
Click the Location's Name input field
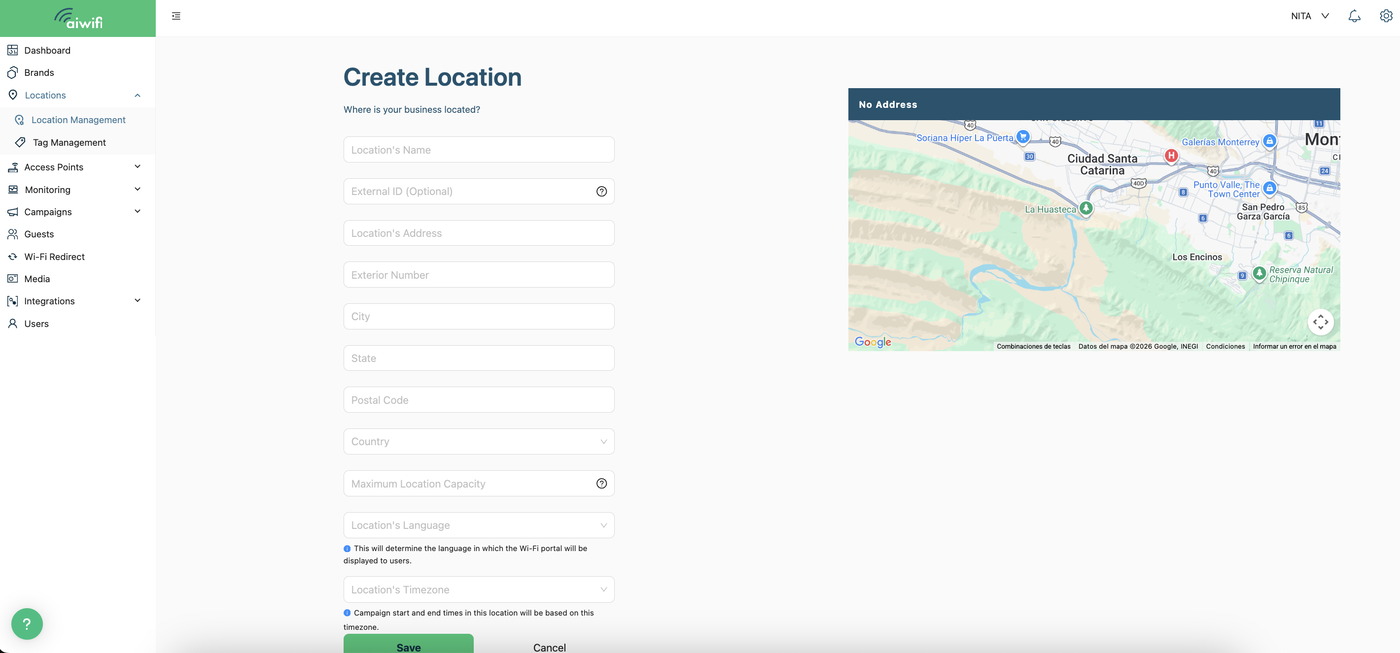pos(478,150)
